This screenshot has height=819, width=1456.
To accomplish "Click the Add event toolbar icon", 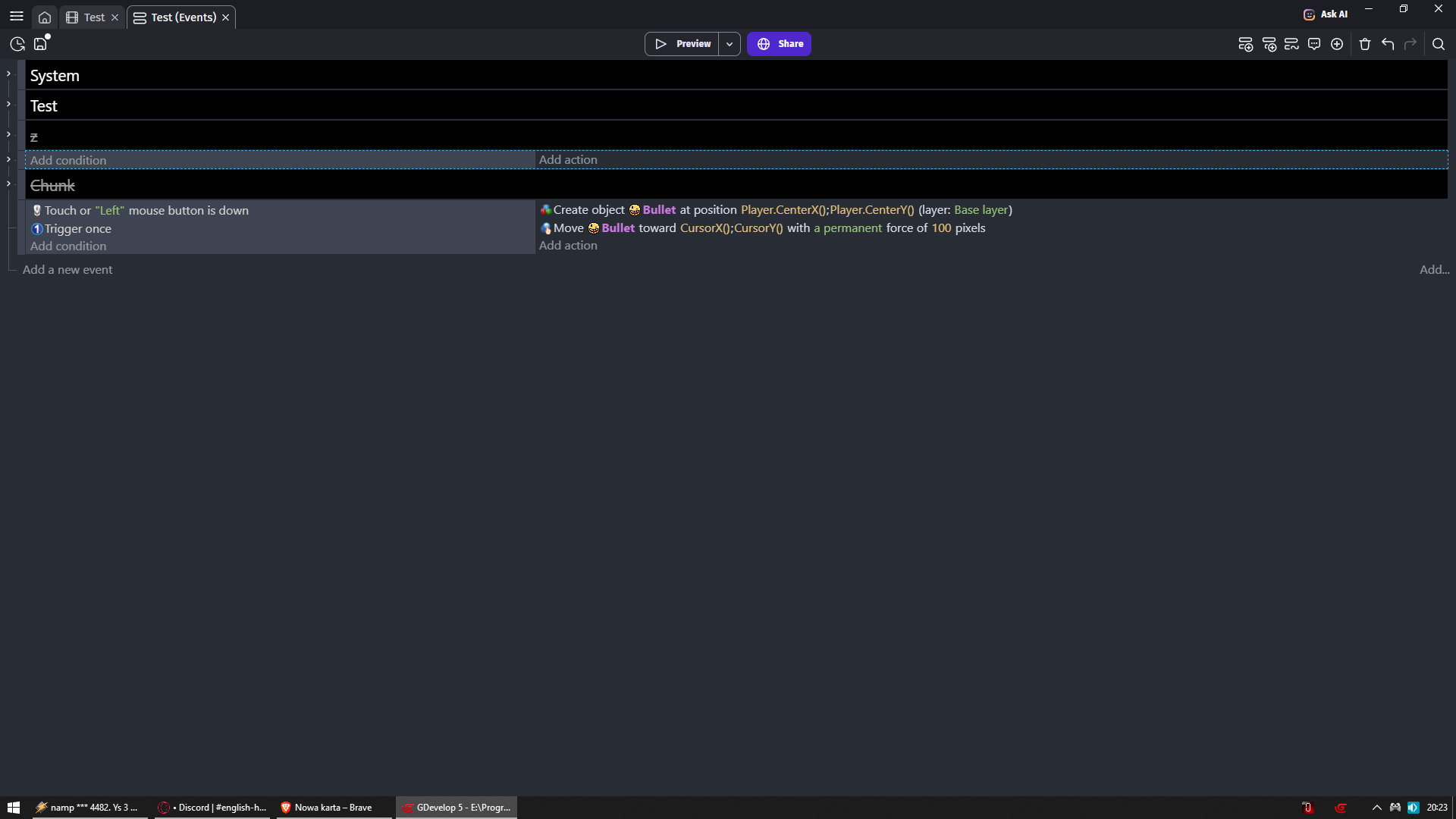I will [1245, 44].
